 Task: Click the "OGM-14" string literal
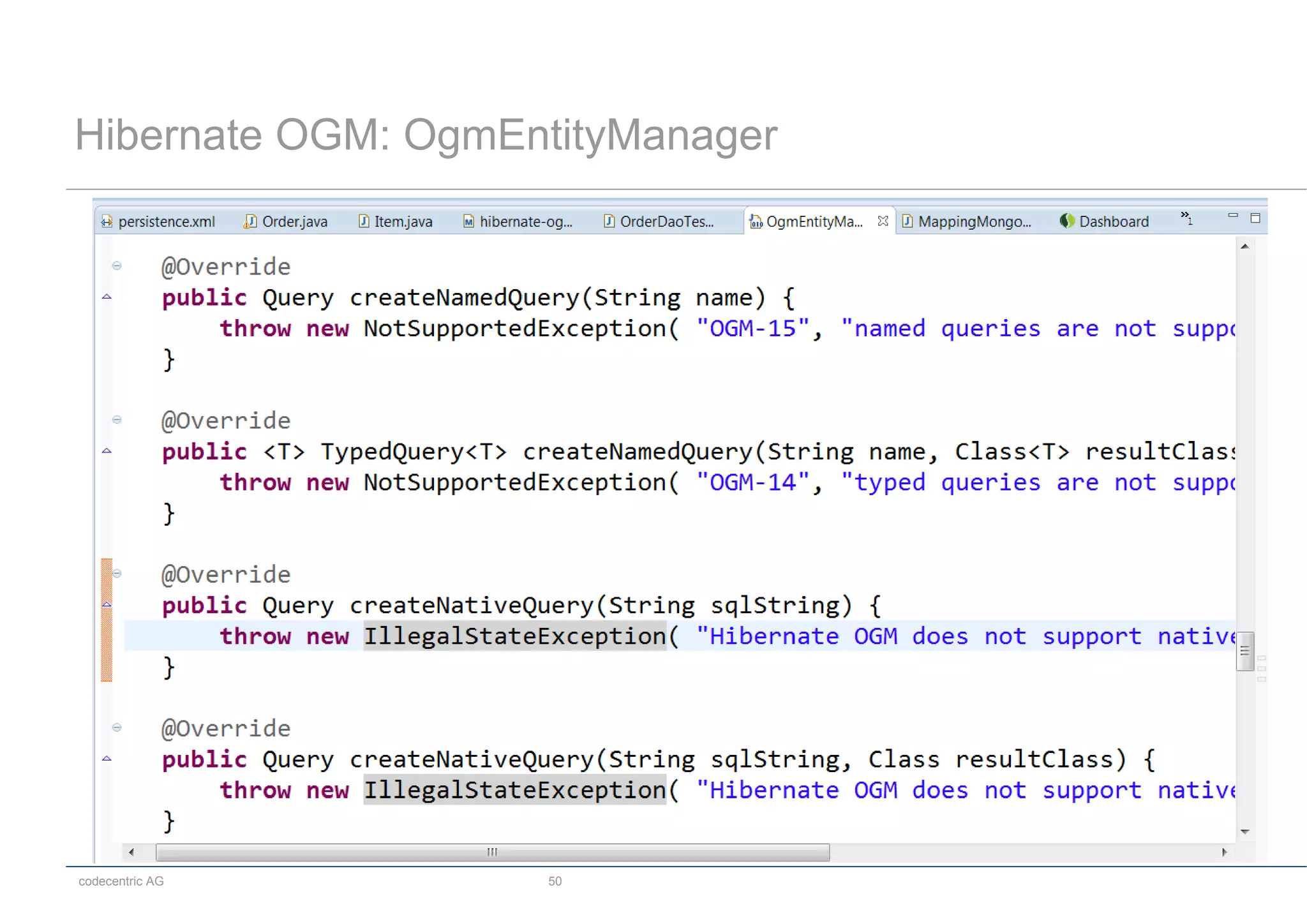(x=752, y=482)
